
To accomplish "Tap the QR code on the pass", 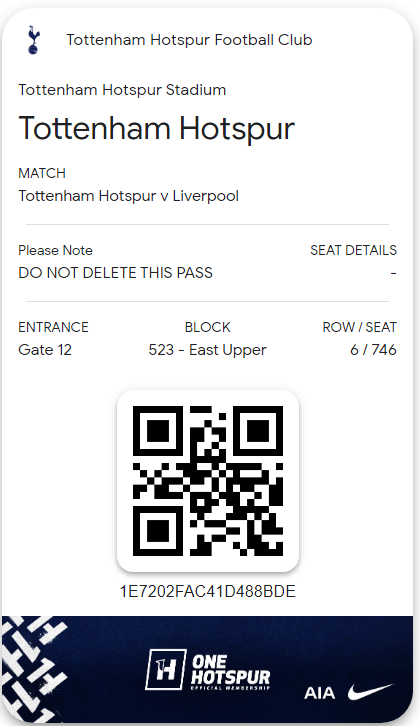I will coord(207,481).
